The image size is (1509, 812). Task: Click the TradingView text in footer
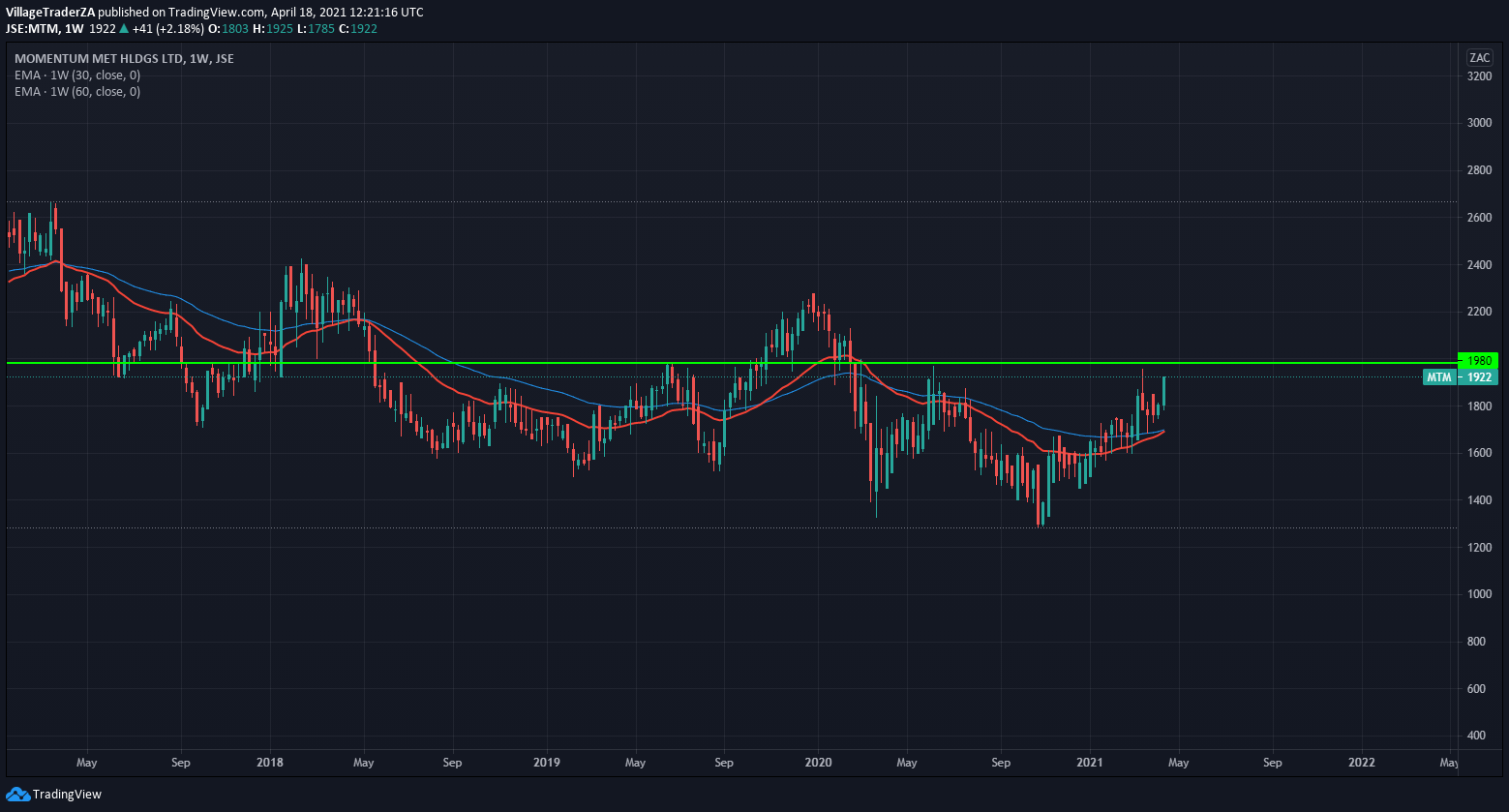[67, 795]
